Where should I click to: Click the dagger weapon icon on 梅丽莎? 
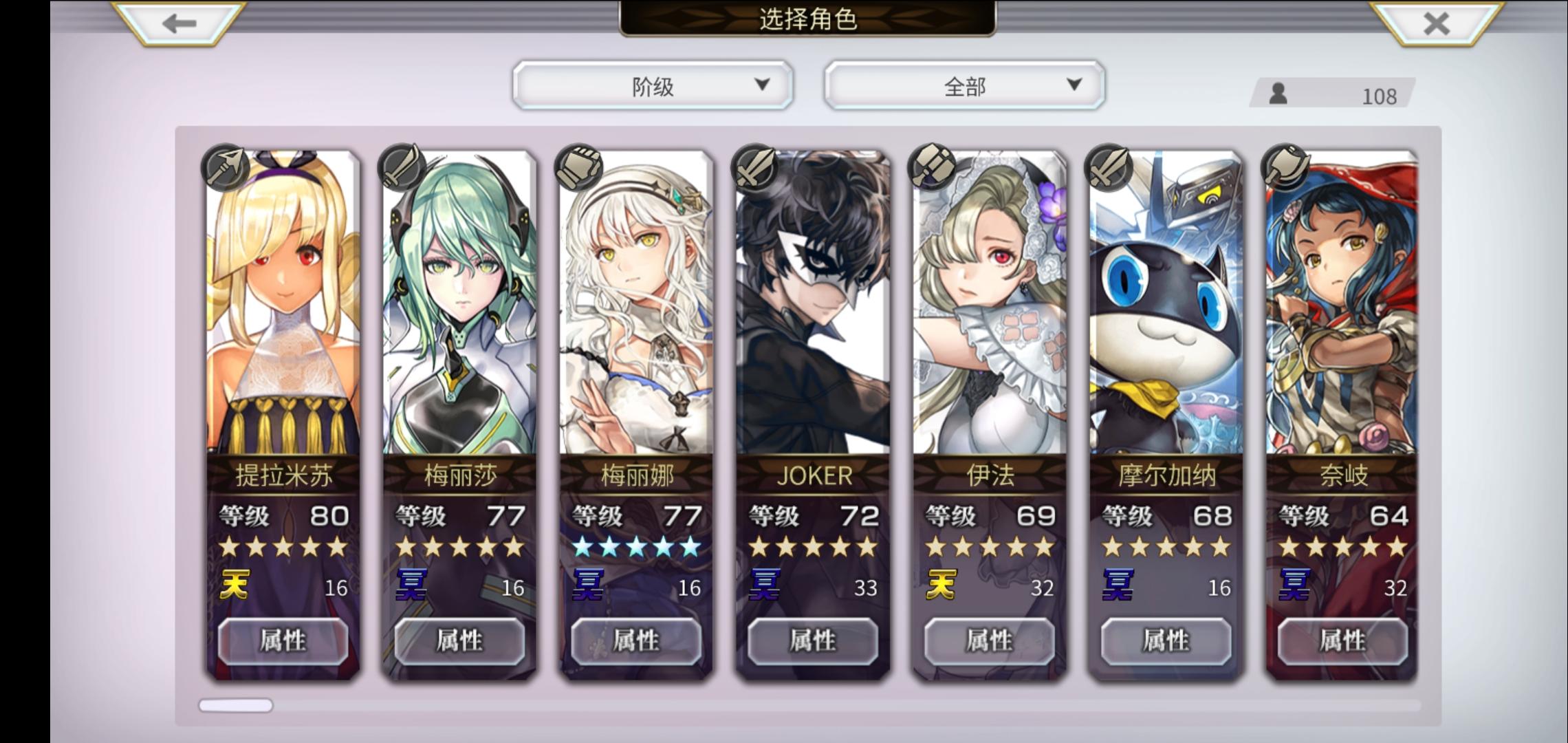tap(402, 167)
